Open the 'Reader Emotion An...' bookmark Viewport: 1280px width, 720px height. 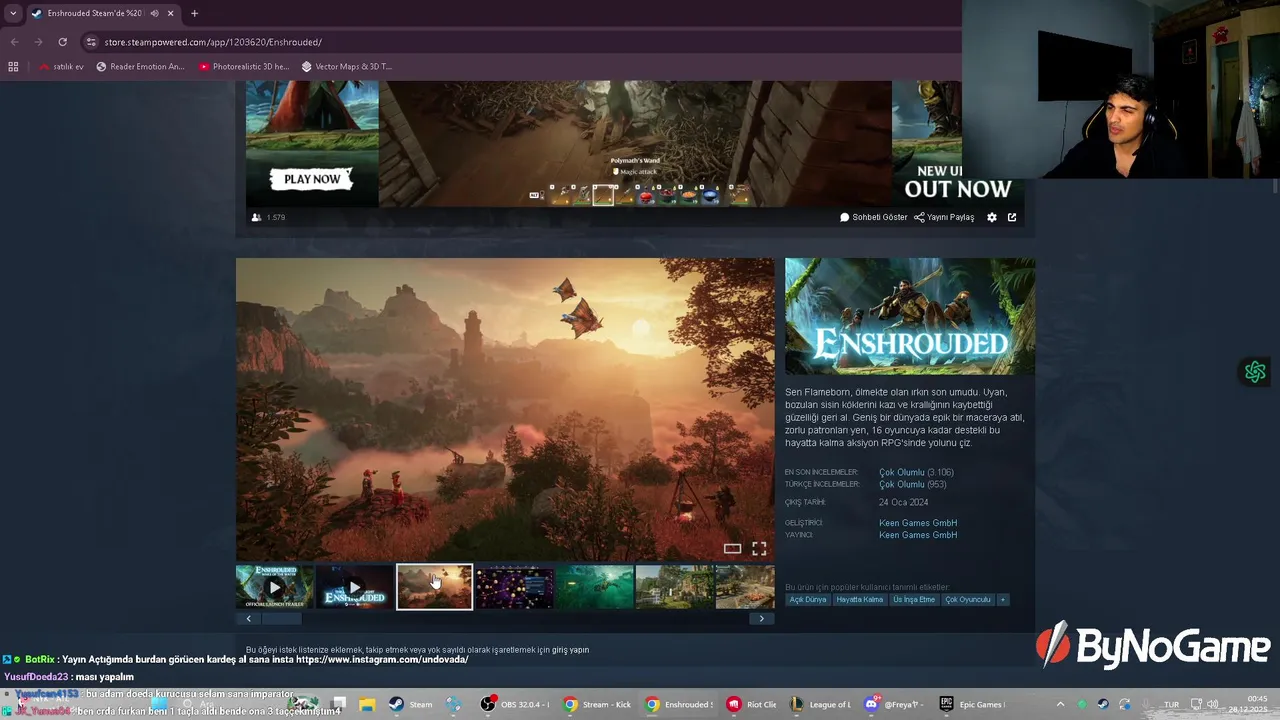[x=140, y=67]
